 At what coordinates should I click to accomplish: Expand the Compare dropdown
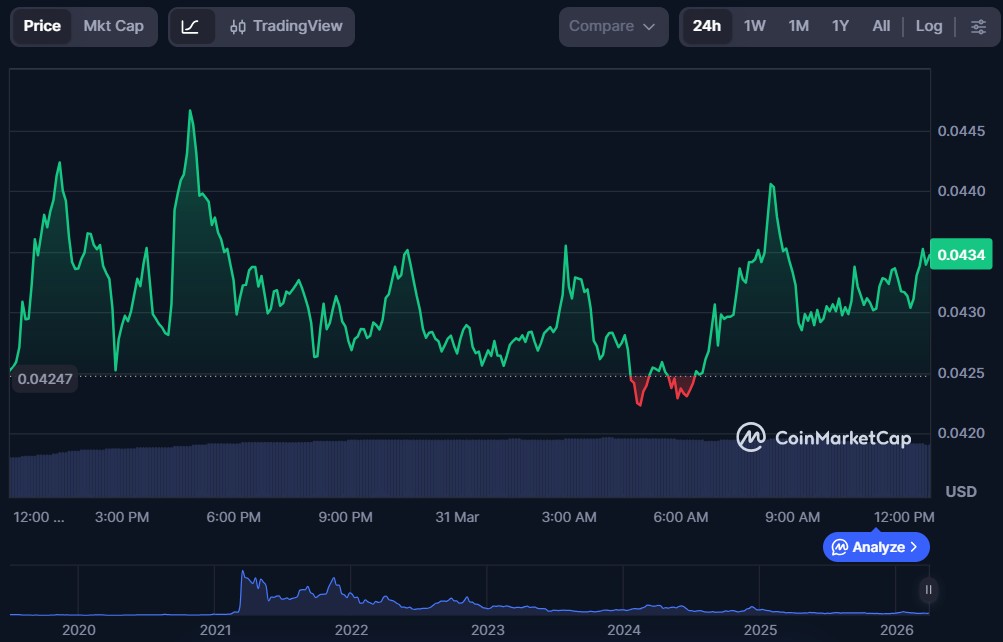[612, 27]
